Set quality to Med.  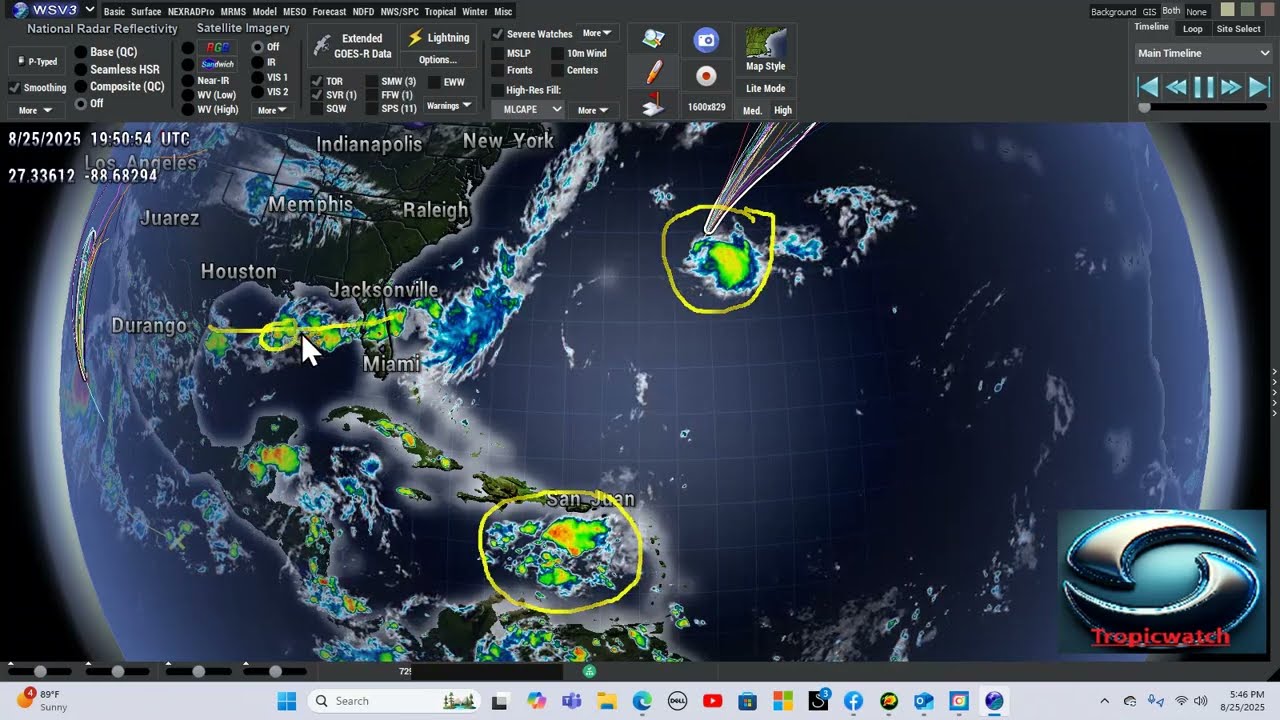752,110
